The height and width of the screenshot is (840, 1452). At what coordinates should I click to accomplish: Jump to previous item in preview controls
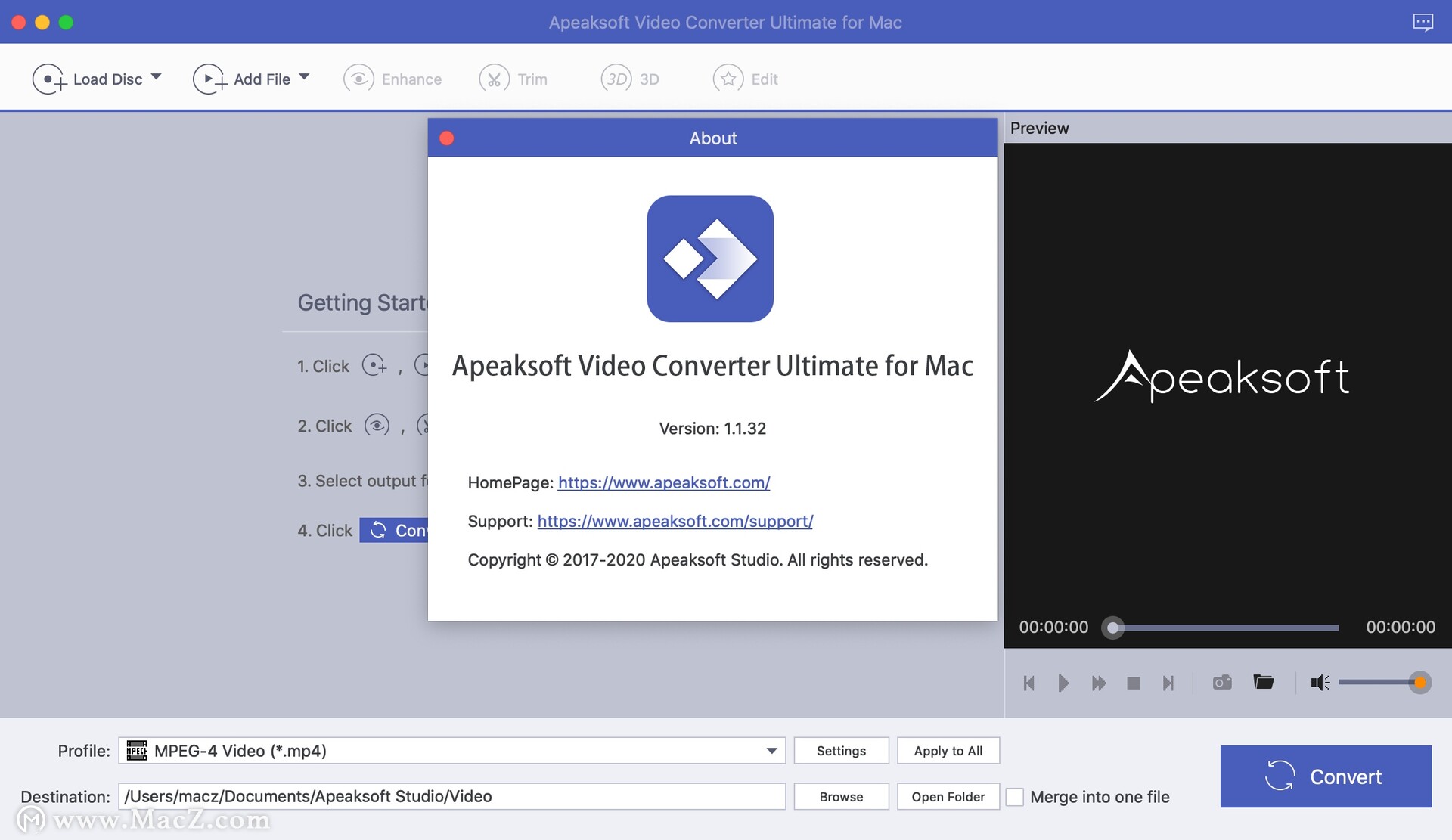[1028, 683]
